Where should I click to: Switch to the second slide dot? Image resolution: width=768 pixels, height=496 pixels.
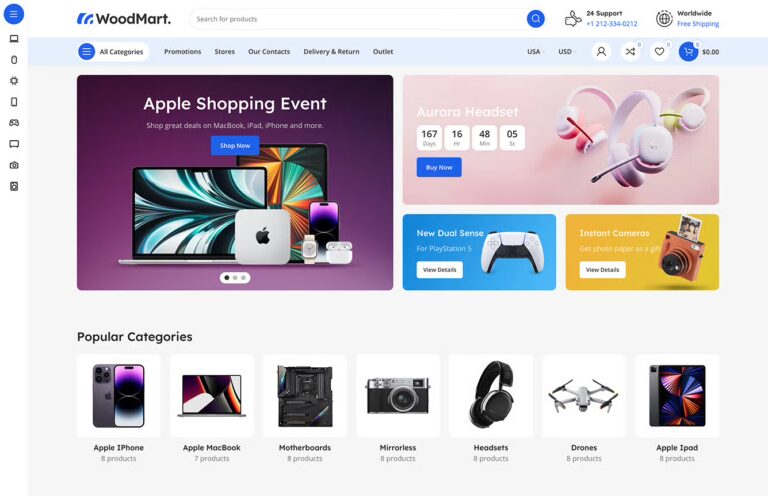click(x=235, y=278)
